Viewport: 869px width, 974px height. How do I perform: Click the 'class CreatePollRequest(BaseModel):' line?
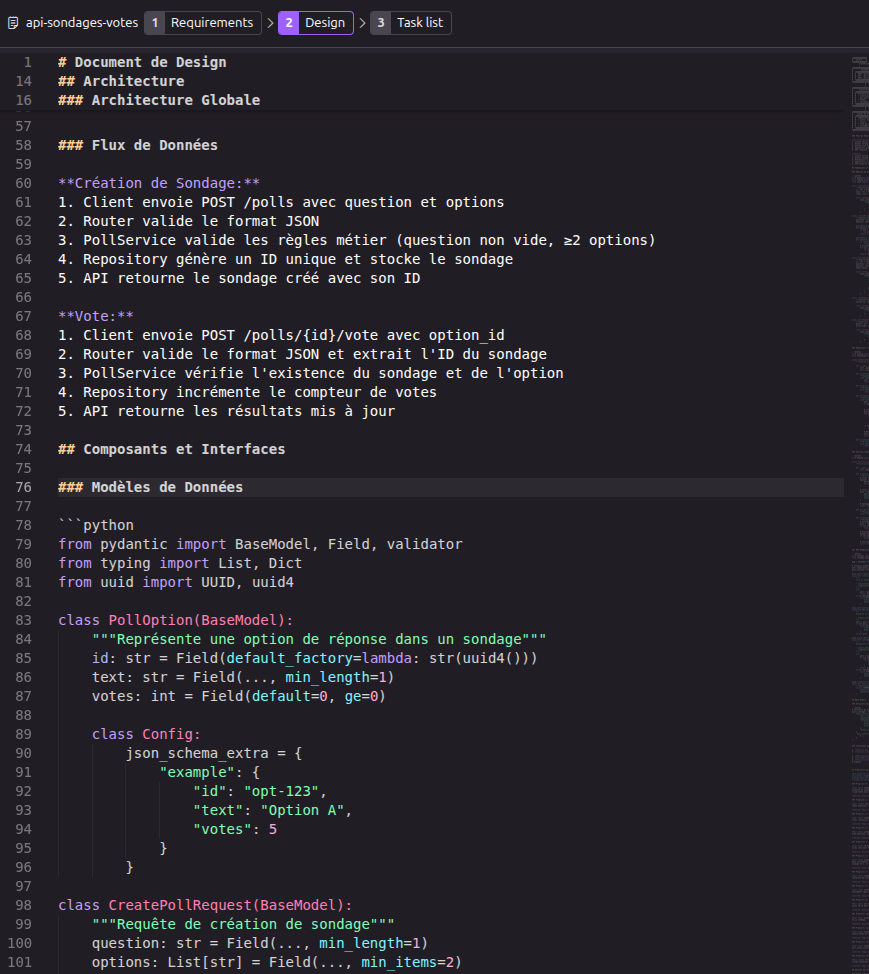205,906
